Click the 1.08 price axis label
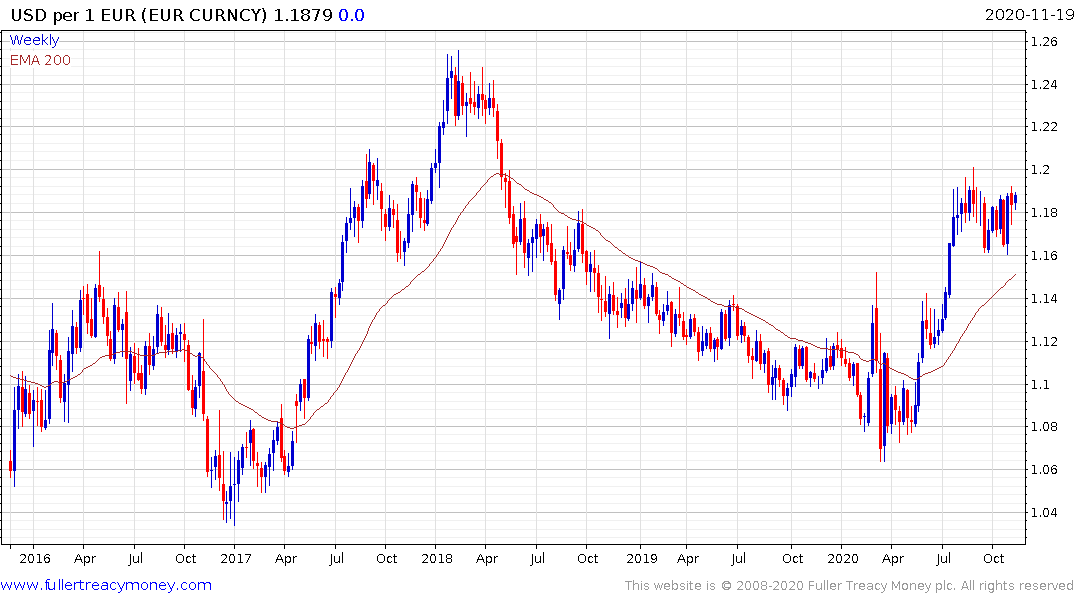 pos(1044,427)
